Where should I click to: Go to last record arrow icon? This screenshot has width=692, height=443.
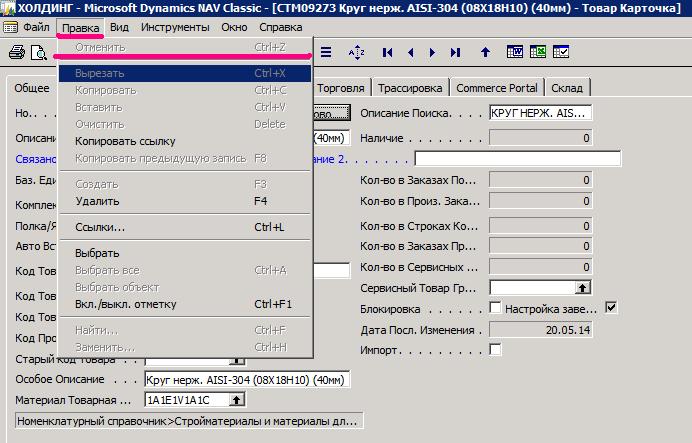click(x=455, y=53)
